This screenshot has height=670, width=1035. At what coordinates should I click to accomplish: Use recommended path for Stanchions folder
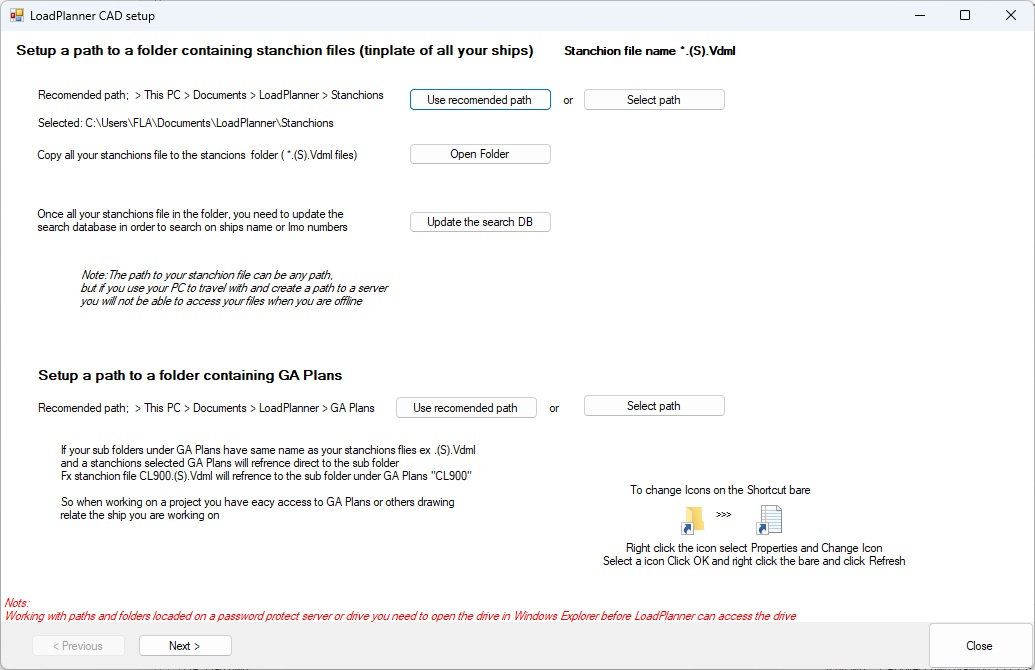[480, 100]
